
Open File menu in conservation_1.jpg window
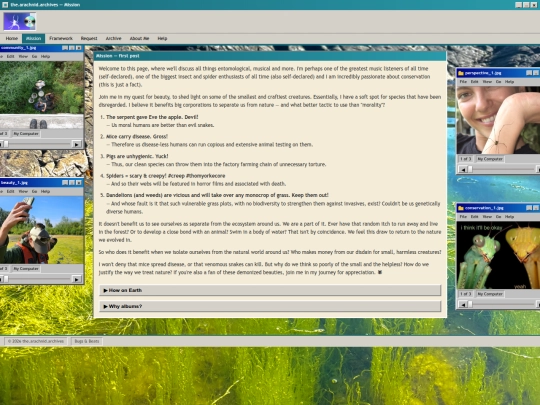point(463,217)
